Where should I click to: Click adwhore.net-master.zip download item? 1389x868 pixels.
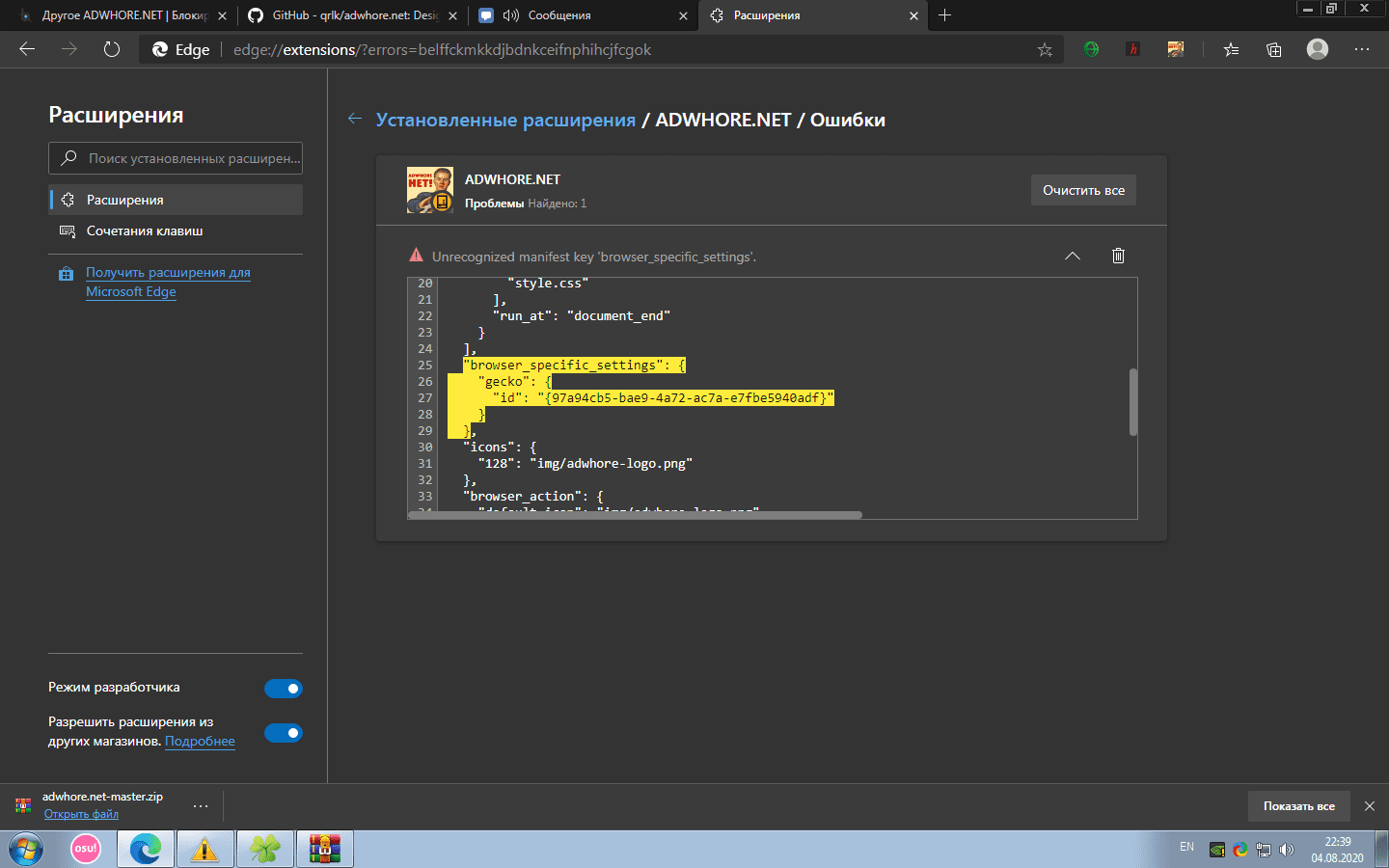tap(102, 797)
